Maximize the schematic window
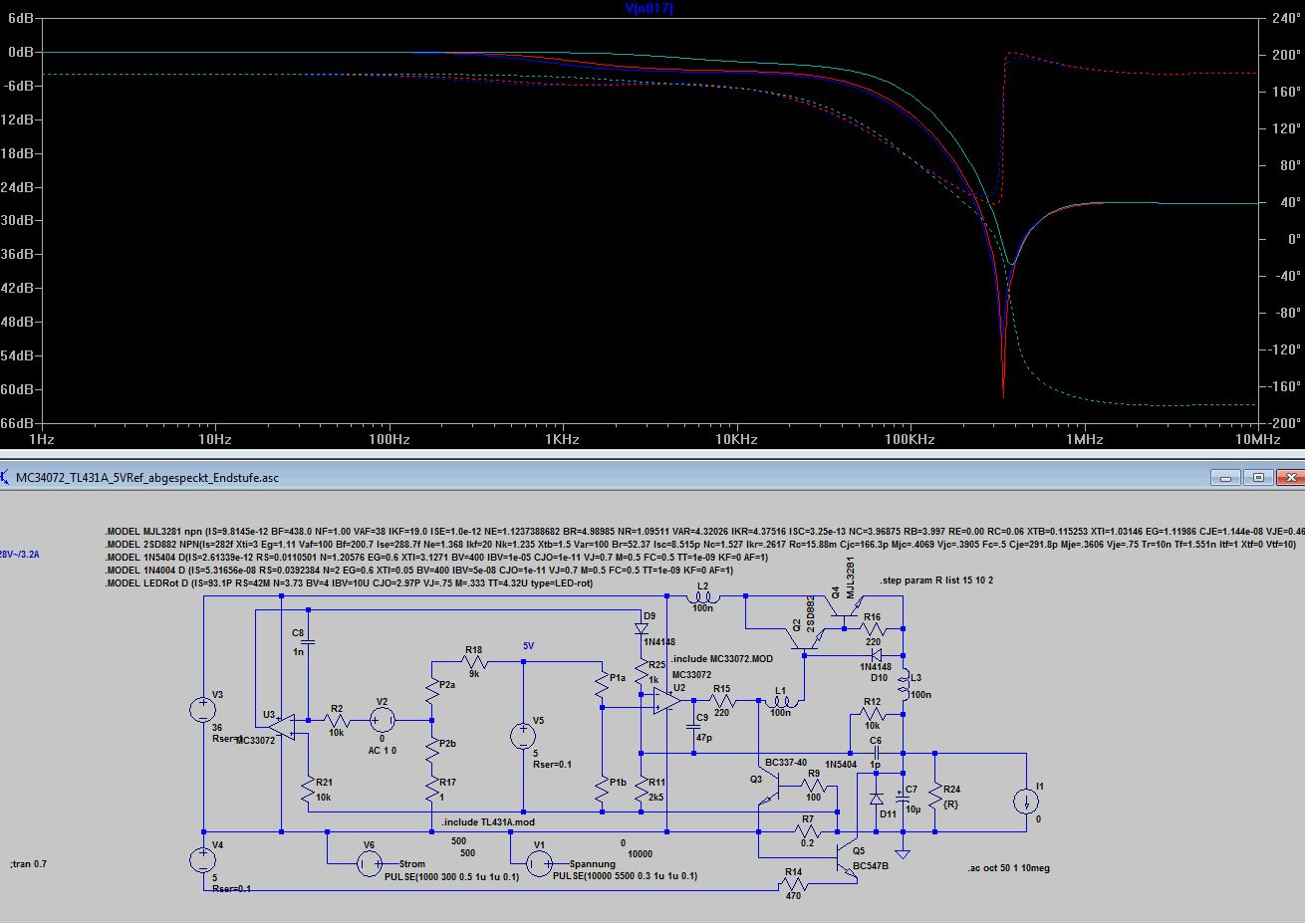Image resolution: width=1305 pixels, height=924 pixels. (x=1258, y=478)
